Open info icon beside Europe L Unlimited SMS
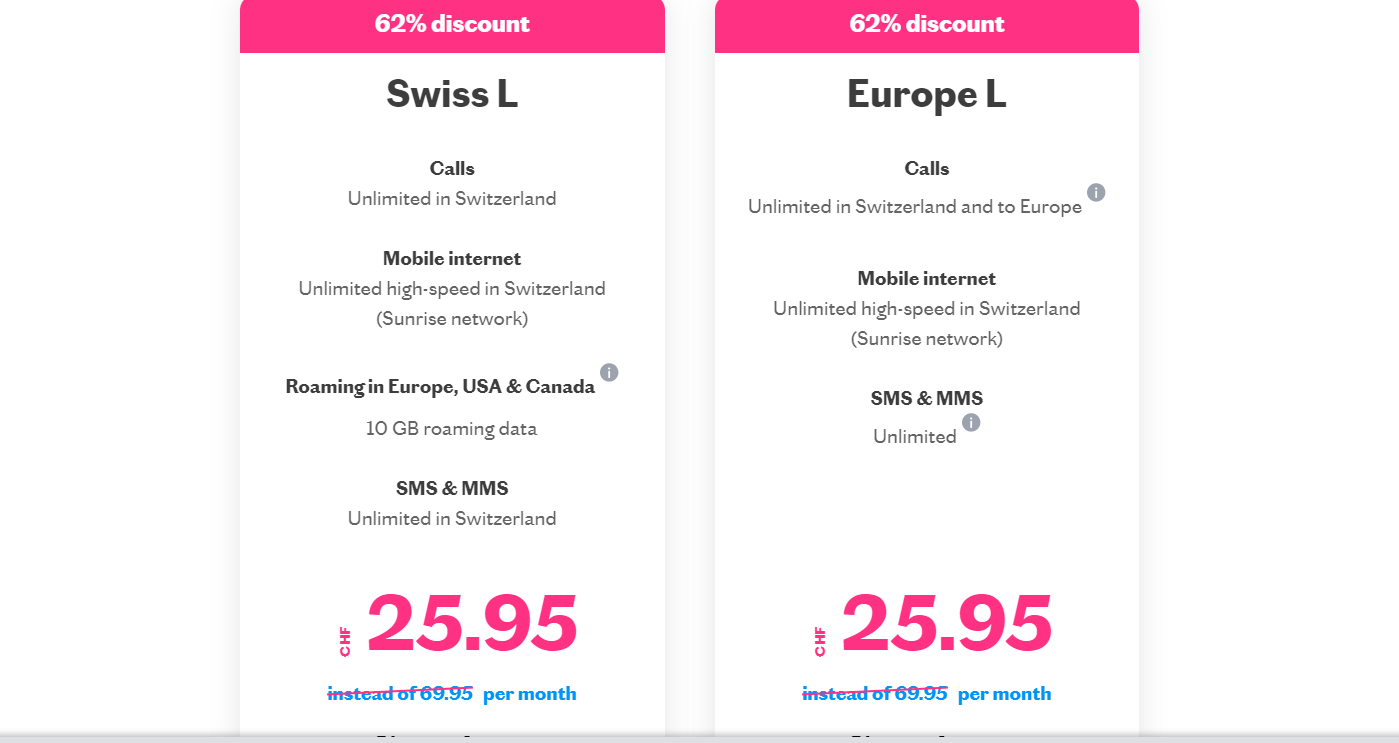Image resolution: width=1399 pixels, height=743 pixels. point(971,422)
